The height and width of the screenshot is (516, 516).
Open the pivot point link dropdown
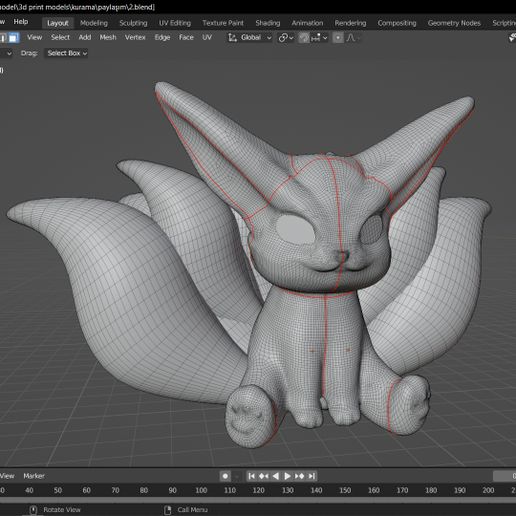coord(286,38)
